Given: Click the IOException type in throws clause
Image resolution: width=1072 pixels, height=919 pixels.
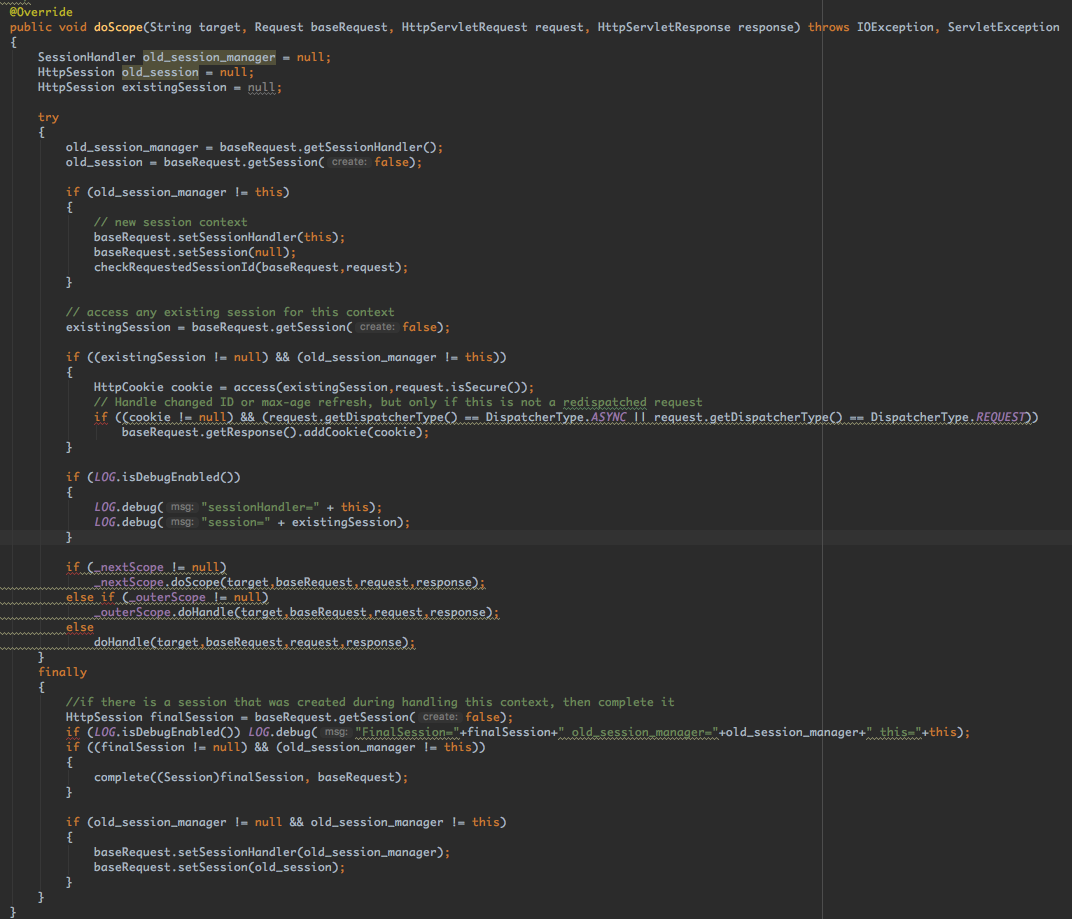Looking at the screenshot, I should coord(894,27).
